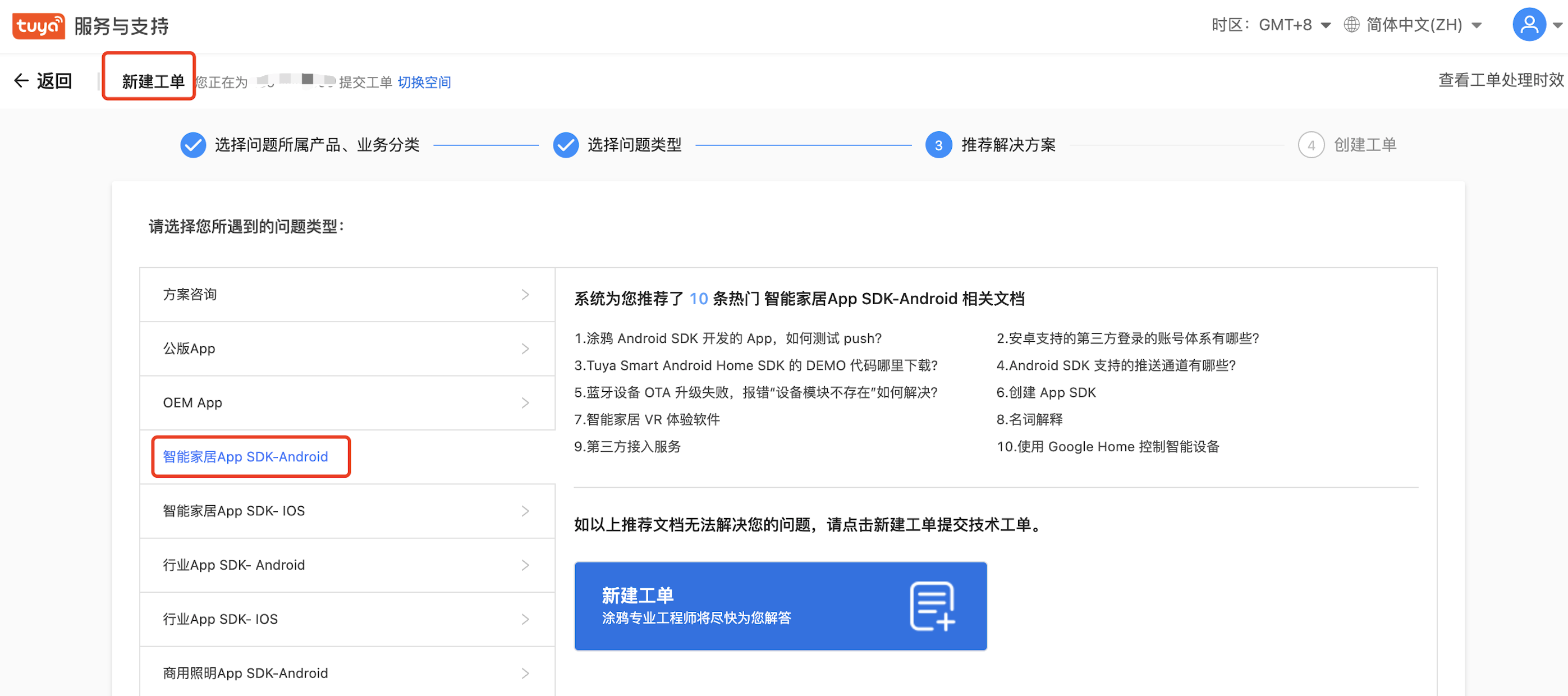Image resolution: width=1568 pixels, height=696 pixels.
Task: Click step 1 checkmark circle icon
Action: point(193,145)
